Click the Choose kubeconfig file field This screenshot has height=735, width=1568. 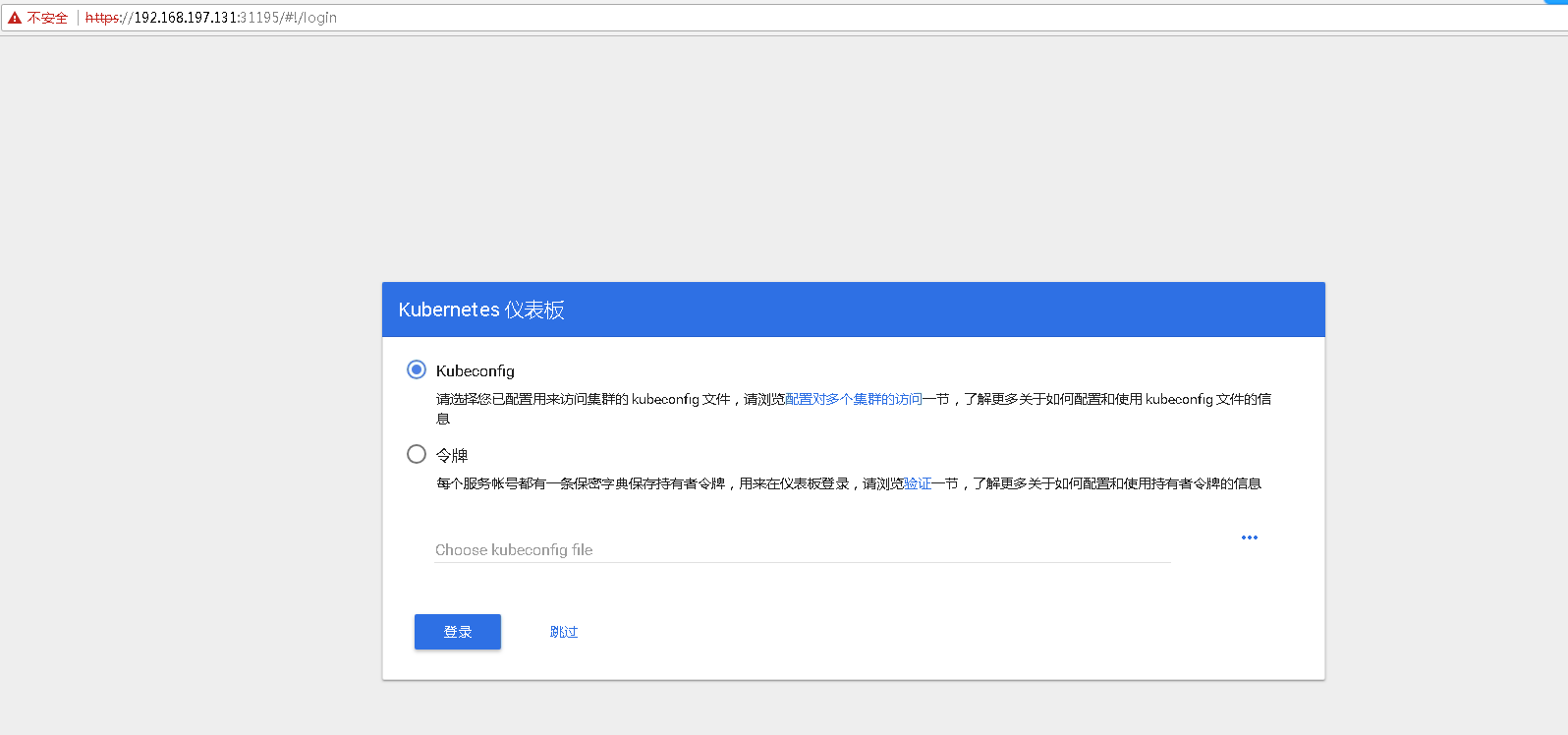tap(803, 549)
